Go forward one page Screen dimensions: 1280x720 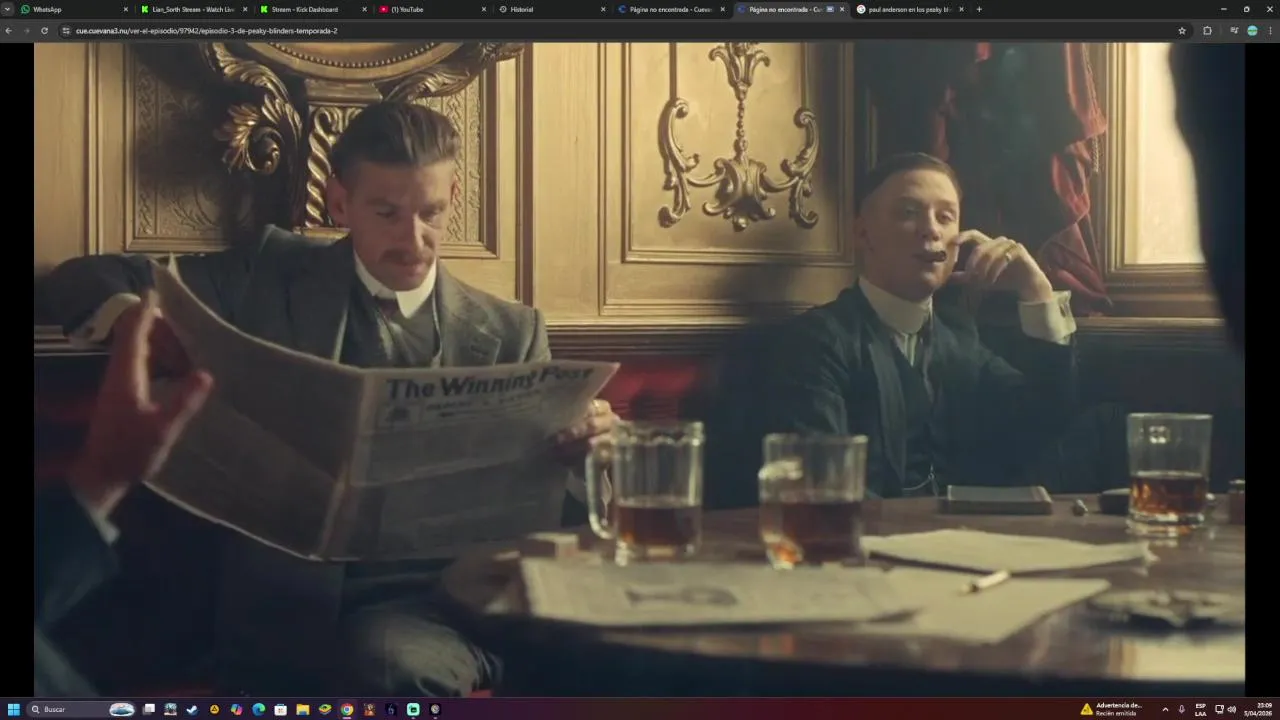26,31
